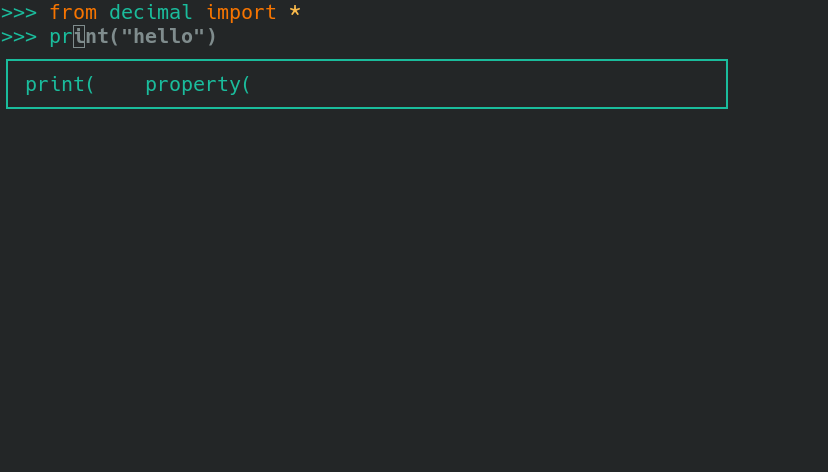This screenshot has width=828, height=472.
Task: Click the block cursor on letter "i"
Action: point(79,37)
